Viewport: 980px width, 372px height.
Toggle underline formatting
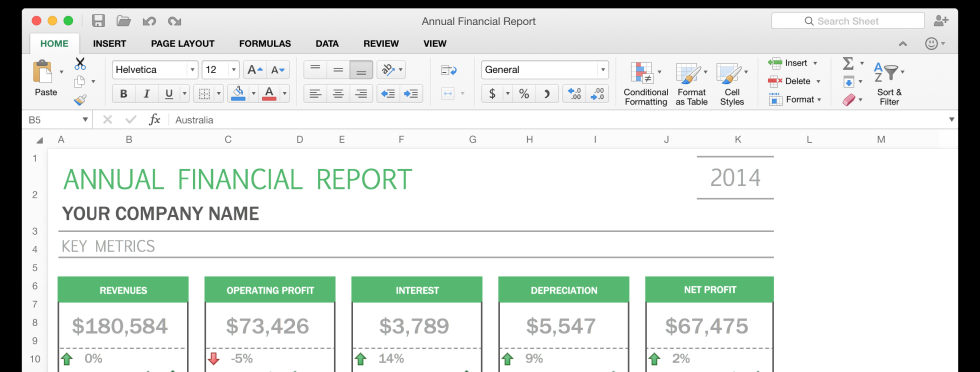169,94
